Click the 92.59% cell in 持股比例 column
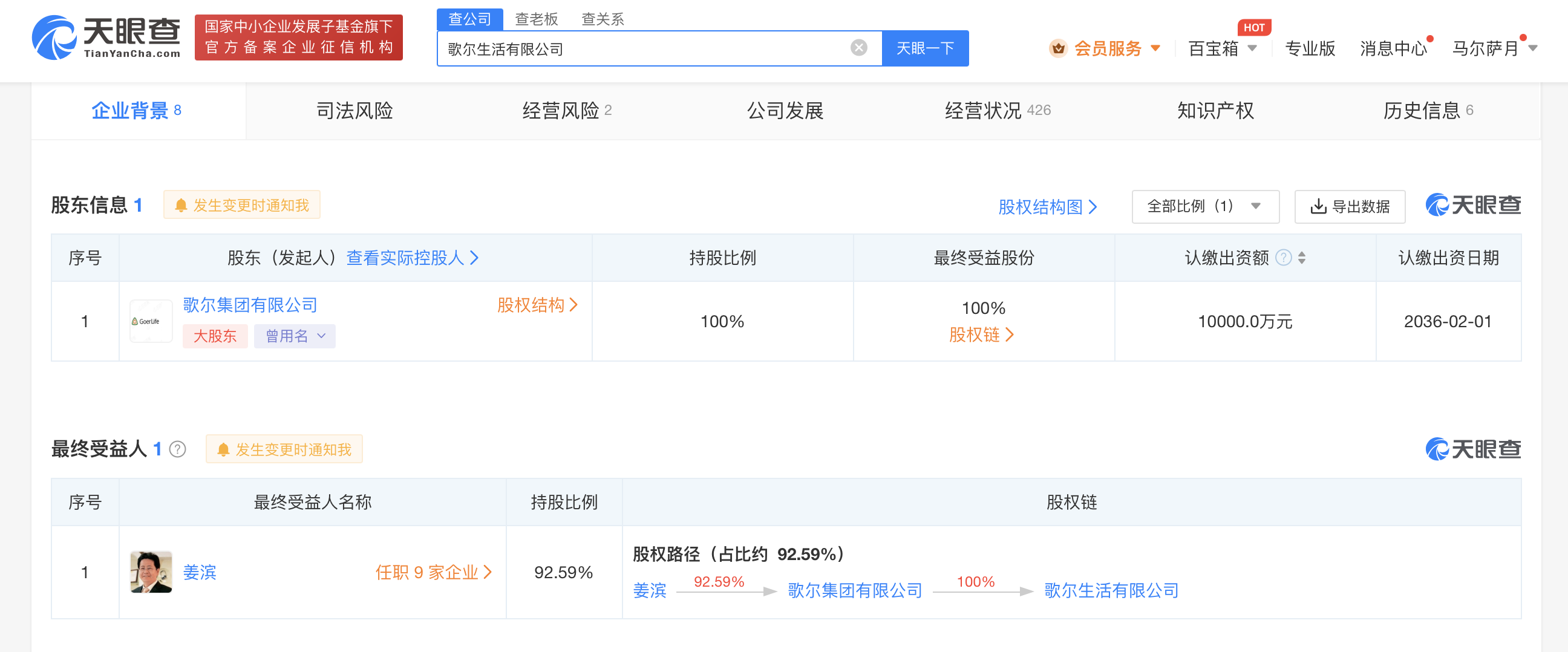The height and width of the screenshot is (652, 1568). coord(564,572)
